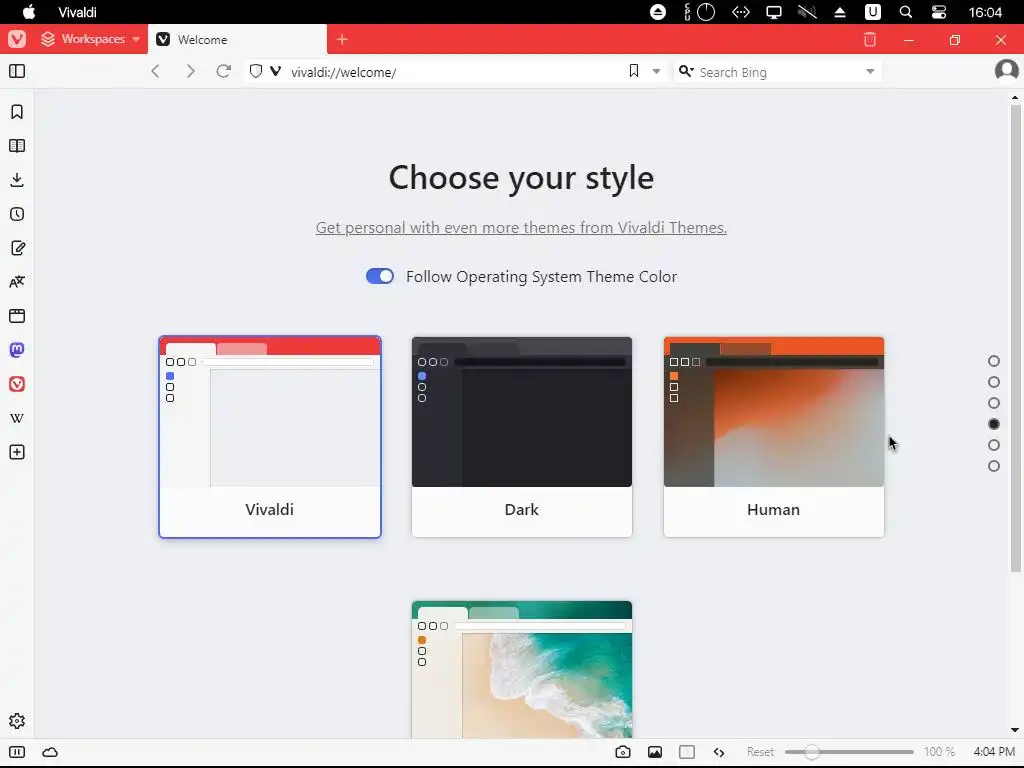Click the address bar URL field
This screenshot has width=1024, height=768.
coord(454,72)
